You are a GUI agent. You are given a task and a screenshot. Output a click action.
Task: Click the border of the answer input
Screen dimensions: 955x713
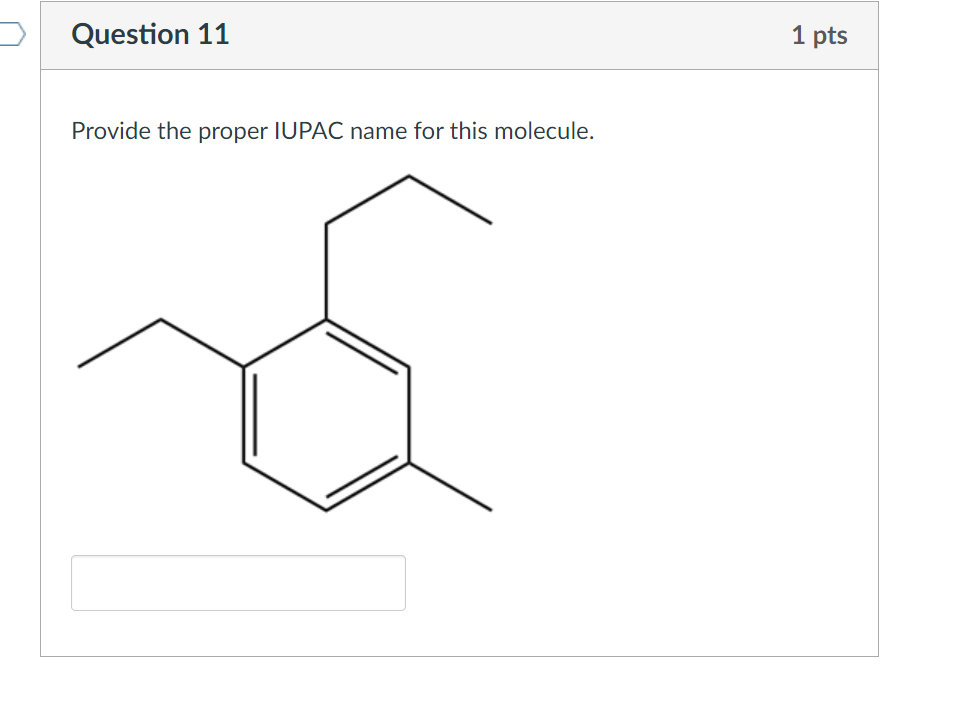pyautogui.click(x=238, y=558)
